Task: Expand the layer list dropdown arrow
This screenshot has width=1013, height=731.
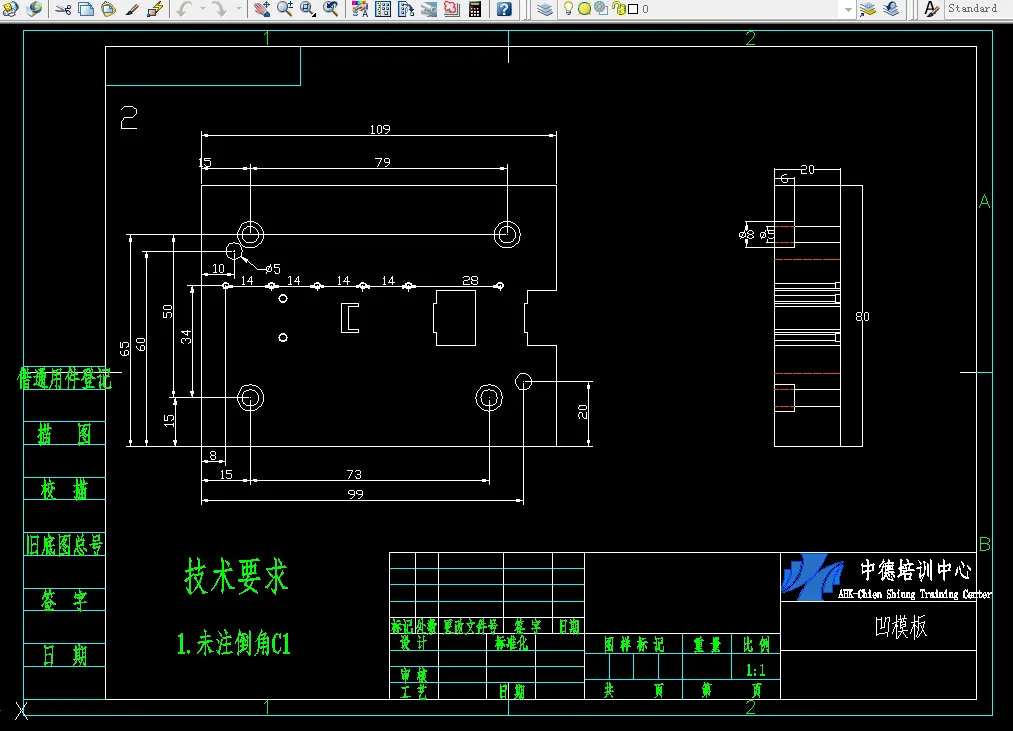Action: tap(848, 9)
